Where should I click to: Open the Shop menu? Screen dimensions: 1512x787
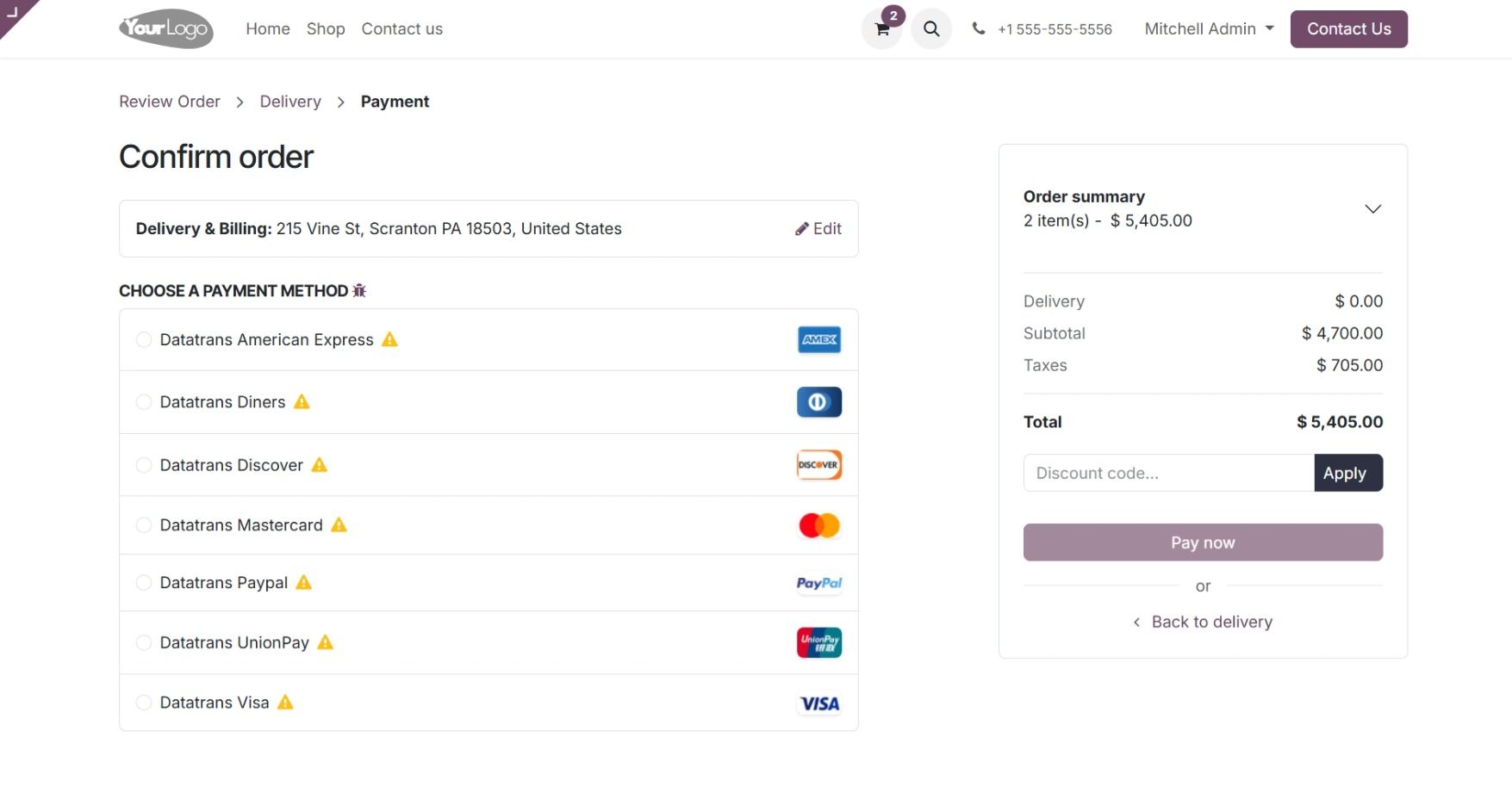coord(326,28)
